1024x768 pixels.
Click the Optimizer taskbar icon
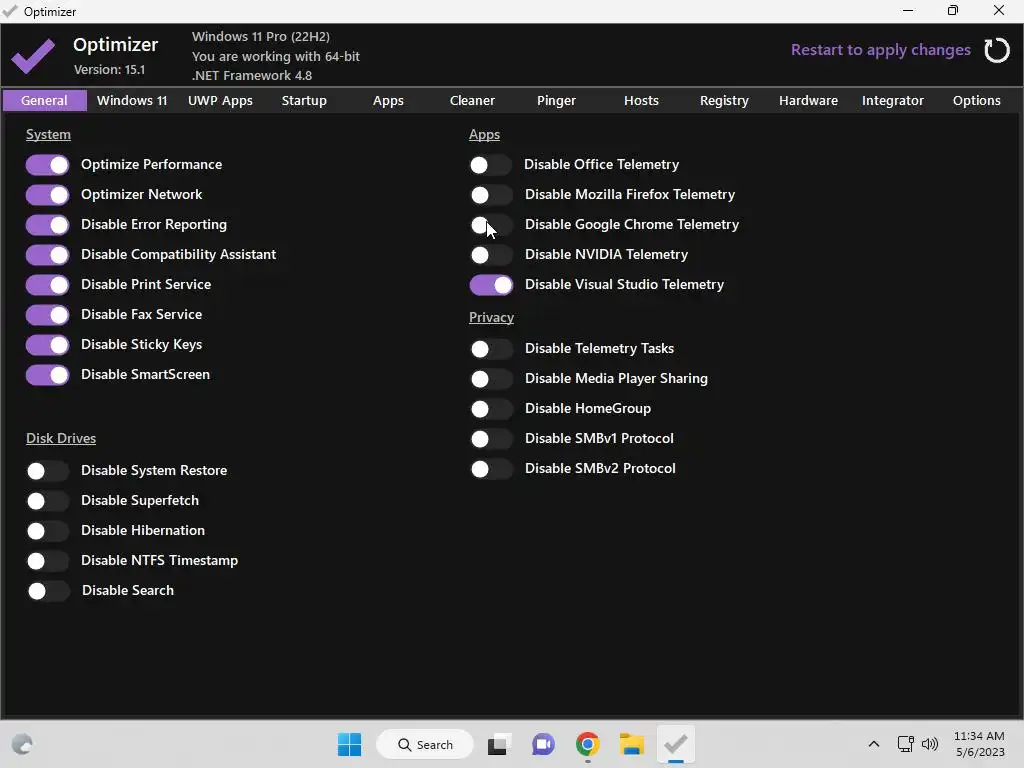point(675,744)
